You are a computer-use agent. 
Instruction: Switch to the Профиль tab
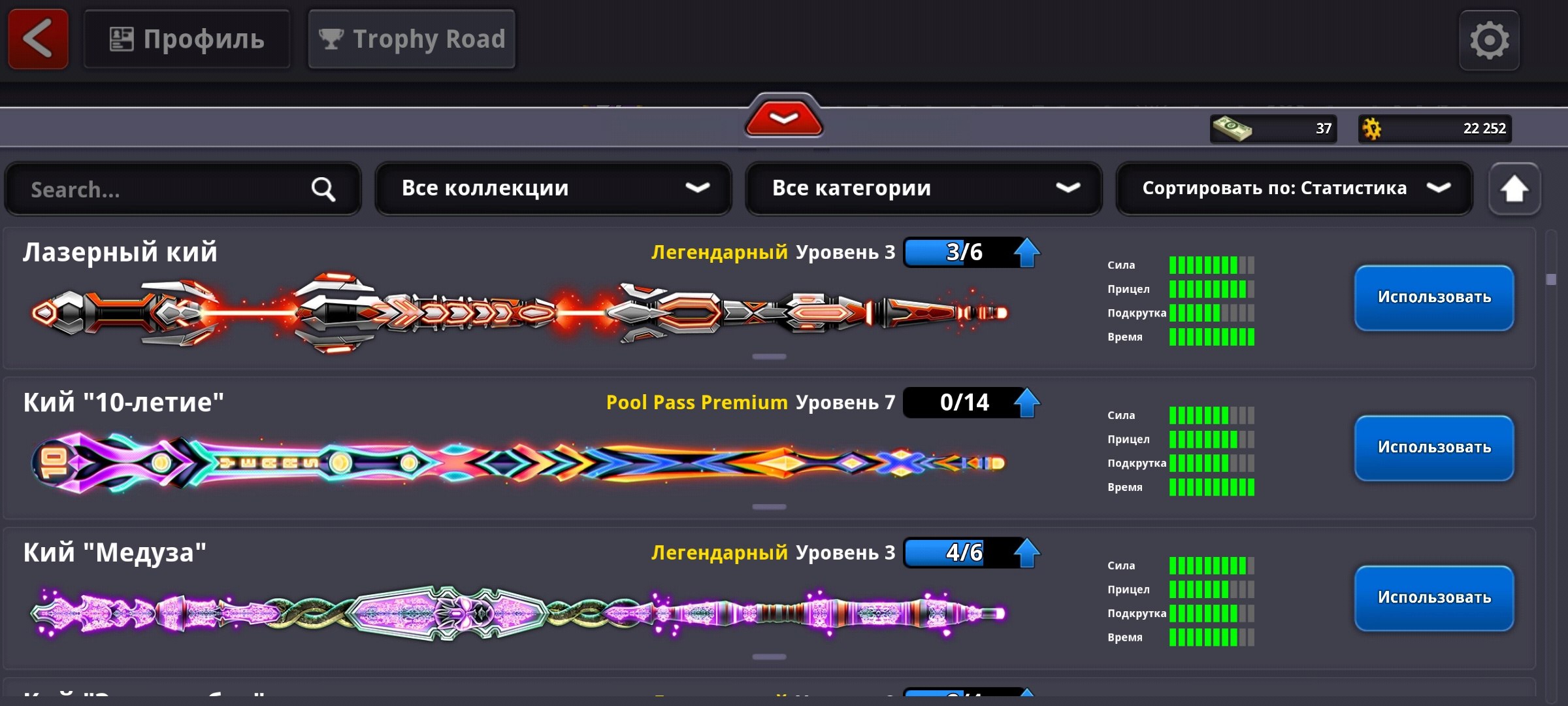click(x=187, y=39)
